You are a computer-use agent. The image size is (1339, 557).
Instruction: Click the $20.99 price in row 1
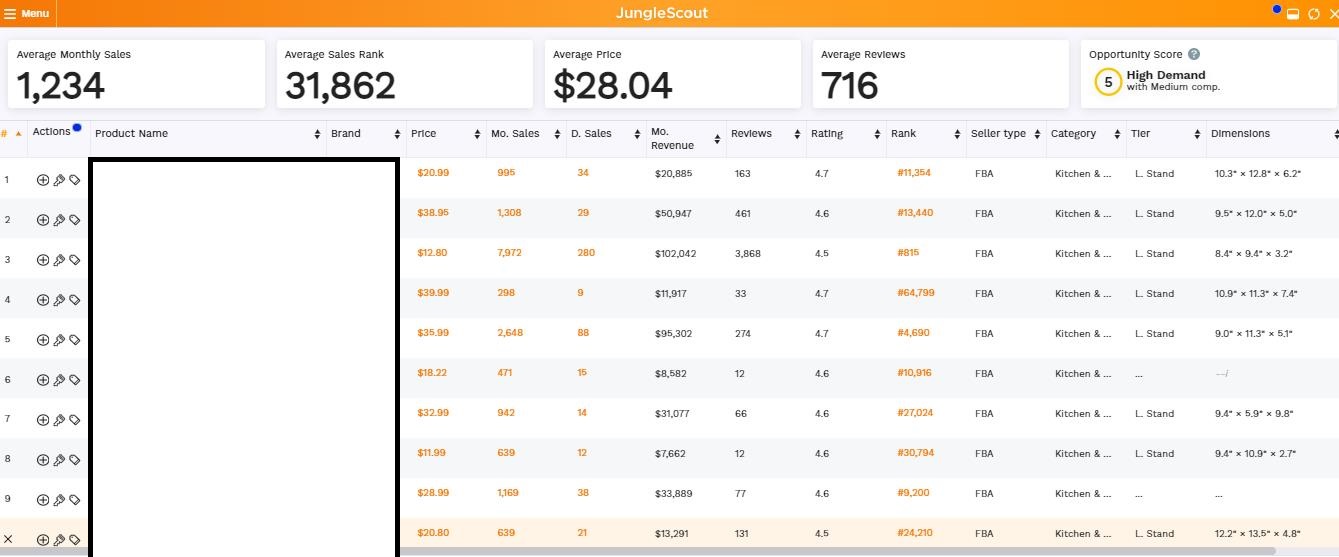[433, 173]
